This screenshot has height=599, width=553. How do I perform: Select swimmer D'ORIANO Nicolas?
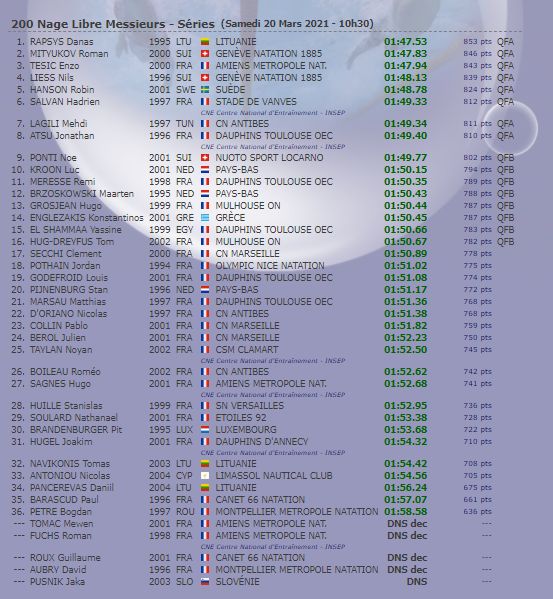click(68, 314)
